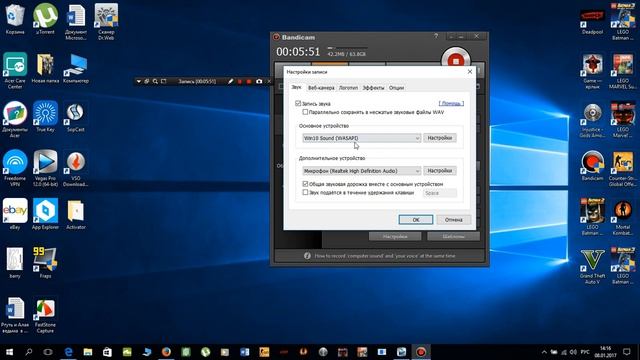Viewport: 640px width, 360px height.
Task: Open Bandicam help question mark
Action: pyautogui.click(x=436, y=36)
